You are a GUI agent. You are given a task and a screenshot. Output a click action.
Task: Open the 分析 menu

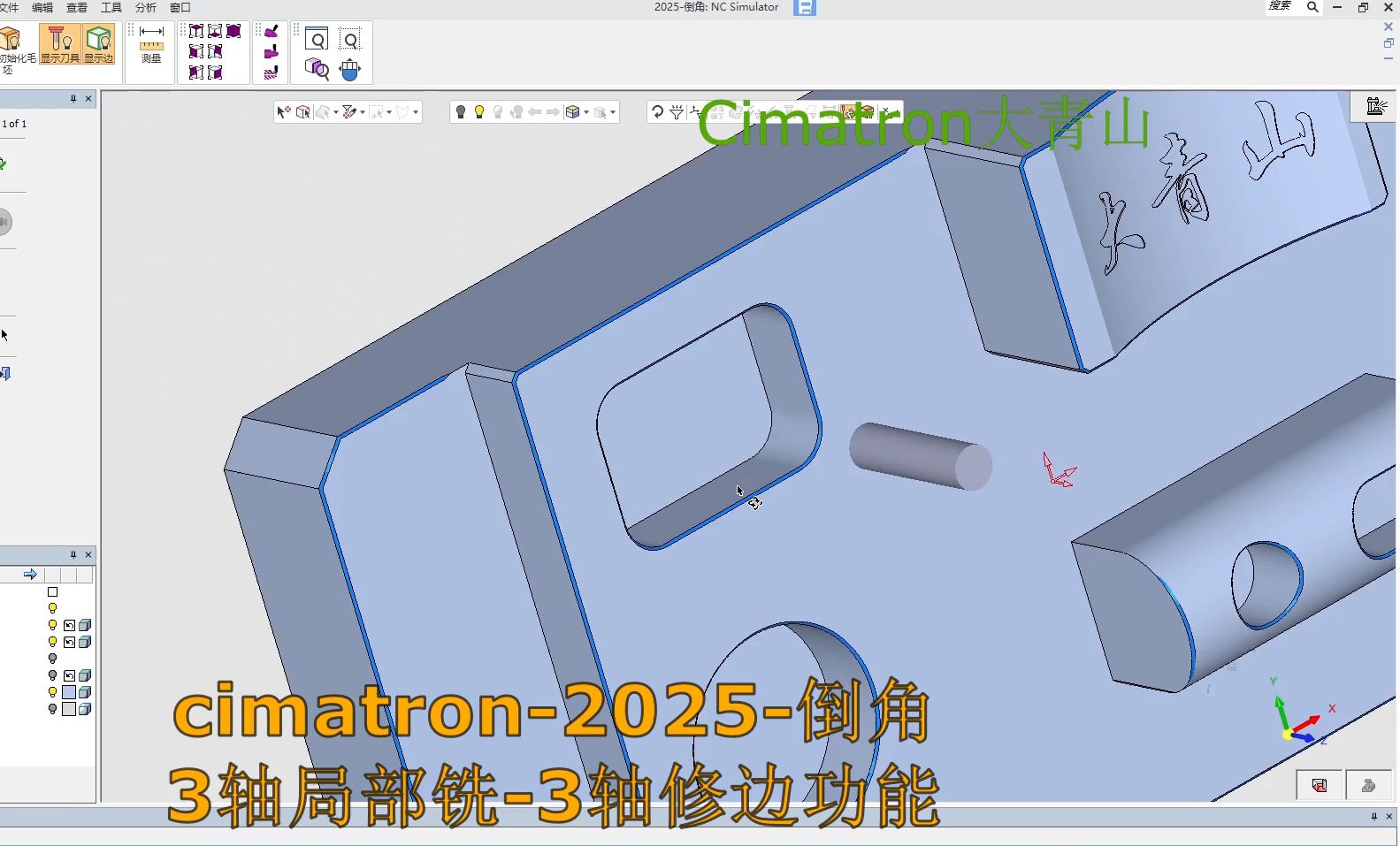145,8
